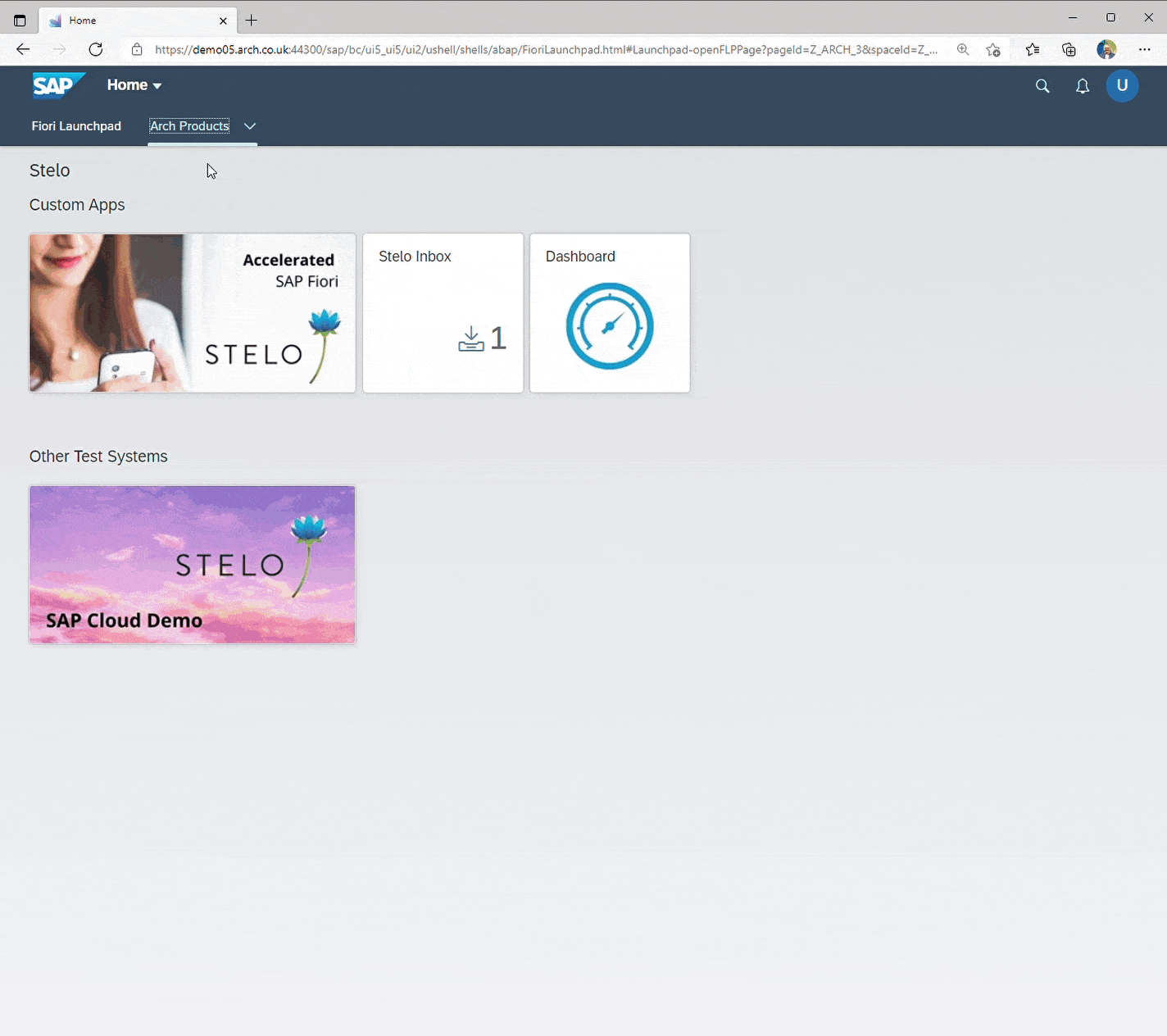The height and width of the screenshot is (1036, 1167).
Task: Open the tab actions menu icon
Action: click(x=20, y=20)
